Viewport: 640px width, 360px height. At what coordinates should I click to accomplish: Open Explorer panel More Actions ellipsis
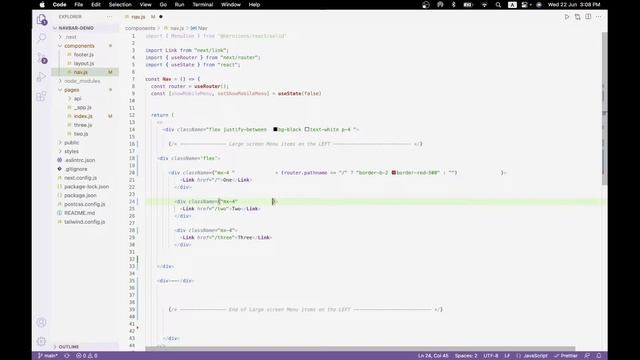pyautogui.click(x=109, y=17)
